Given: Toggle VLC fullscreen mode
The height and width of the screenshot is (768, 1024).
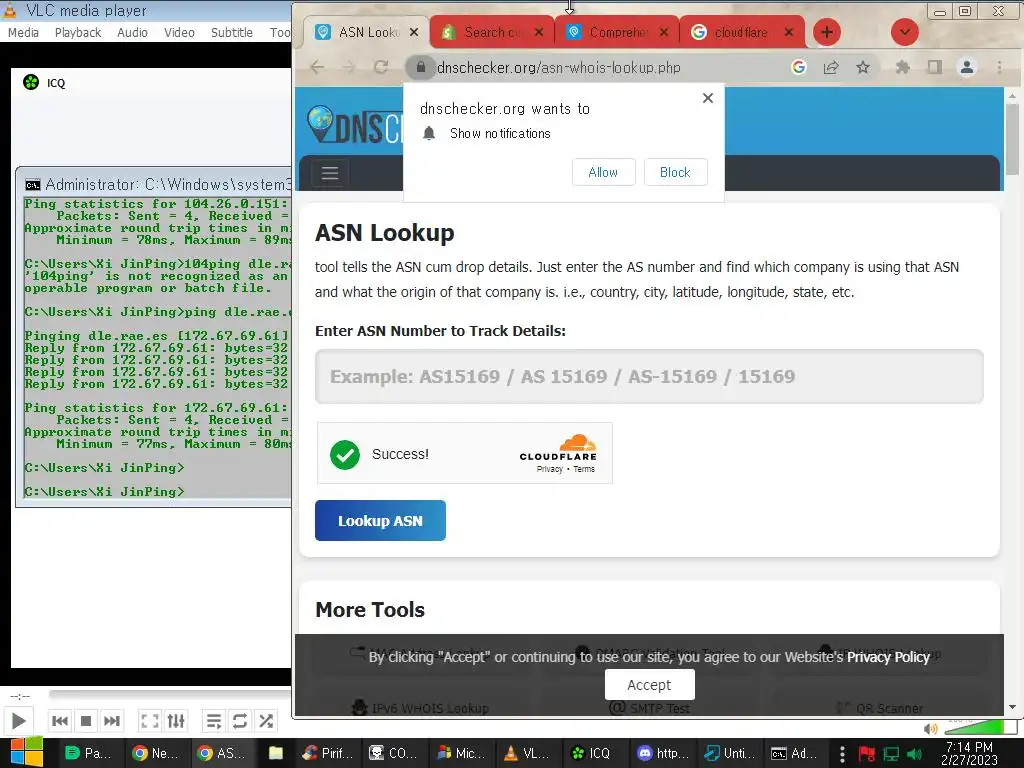Looking at the screenshot, I should click(150, 721).
